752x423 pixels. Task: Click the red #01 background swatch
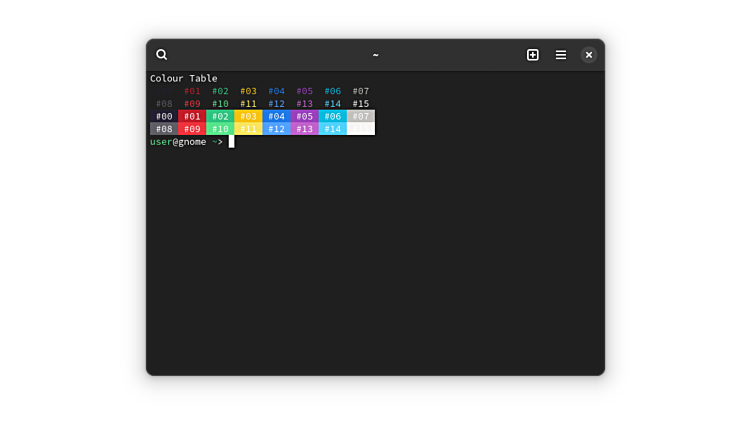click(x=192, y=116)
